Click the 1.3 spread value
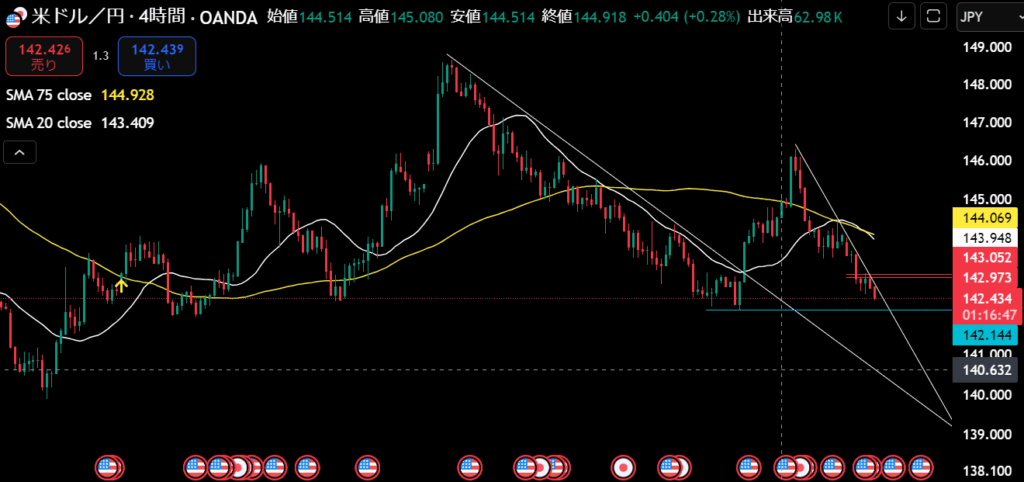1024x482 pixels. (x=100, y=56)
